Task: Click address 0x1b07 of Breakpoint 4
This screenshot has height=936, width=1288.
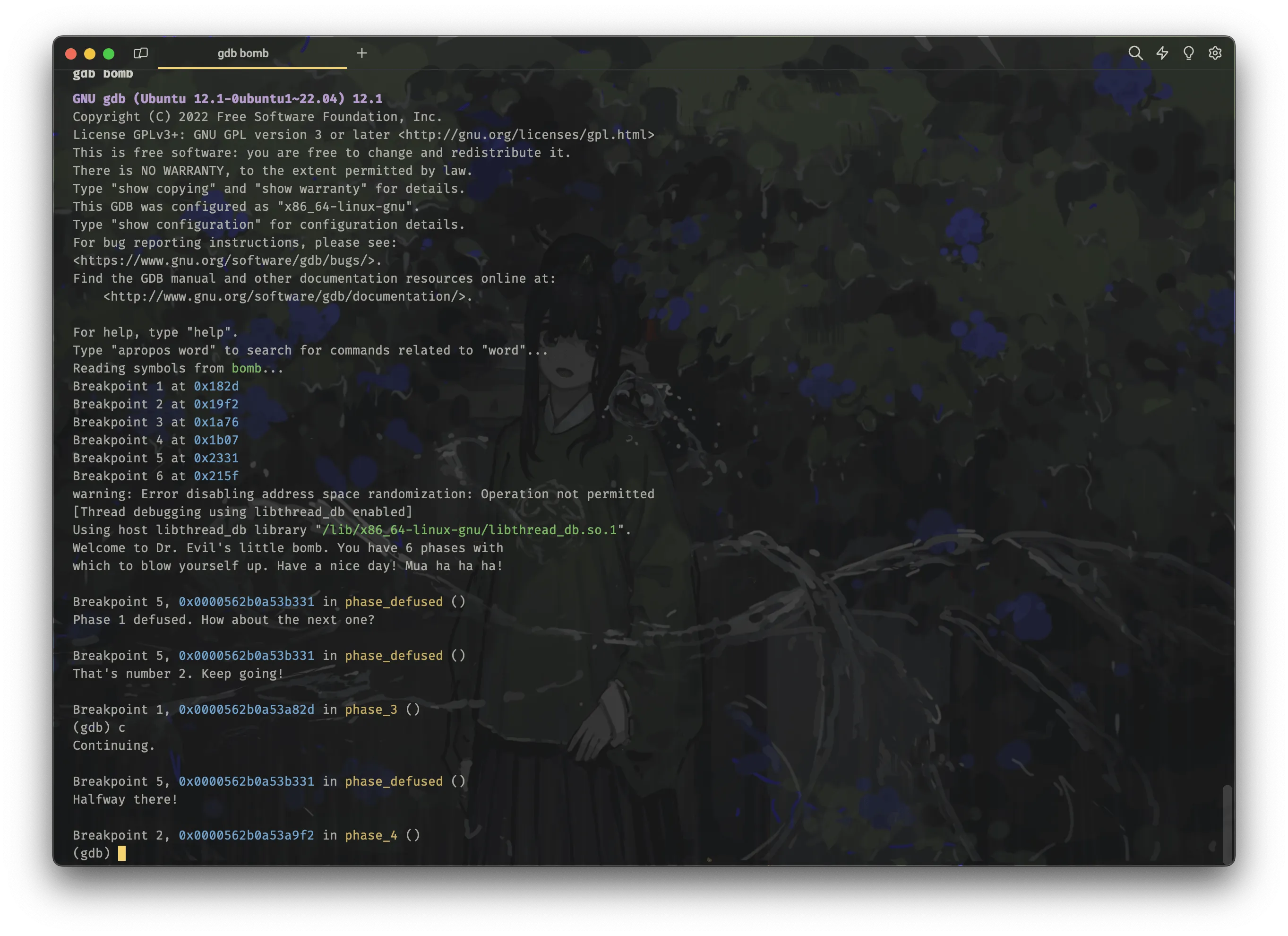Action: (x=216, y=440)
